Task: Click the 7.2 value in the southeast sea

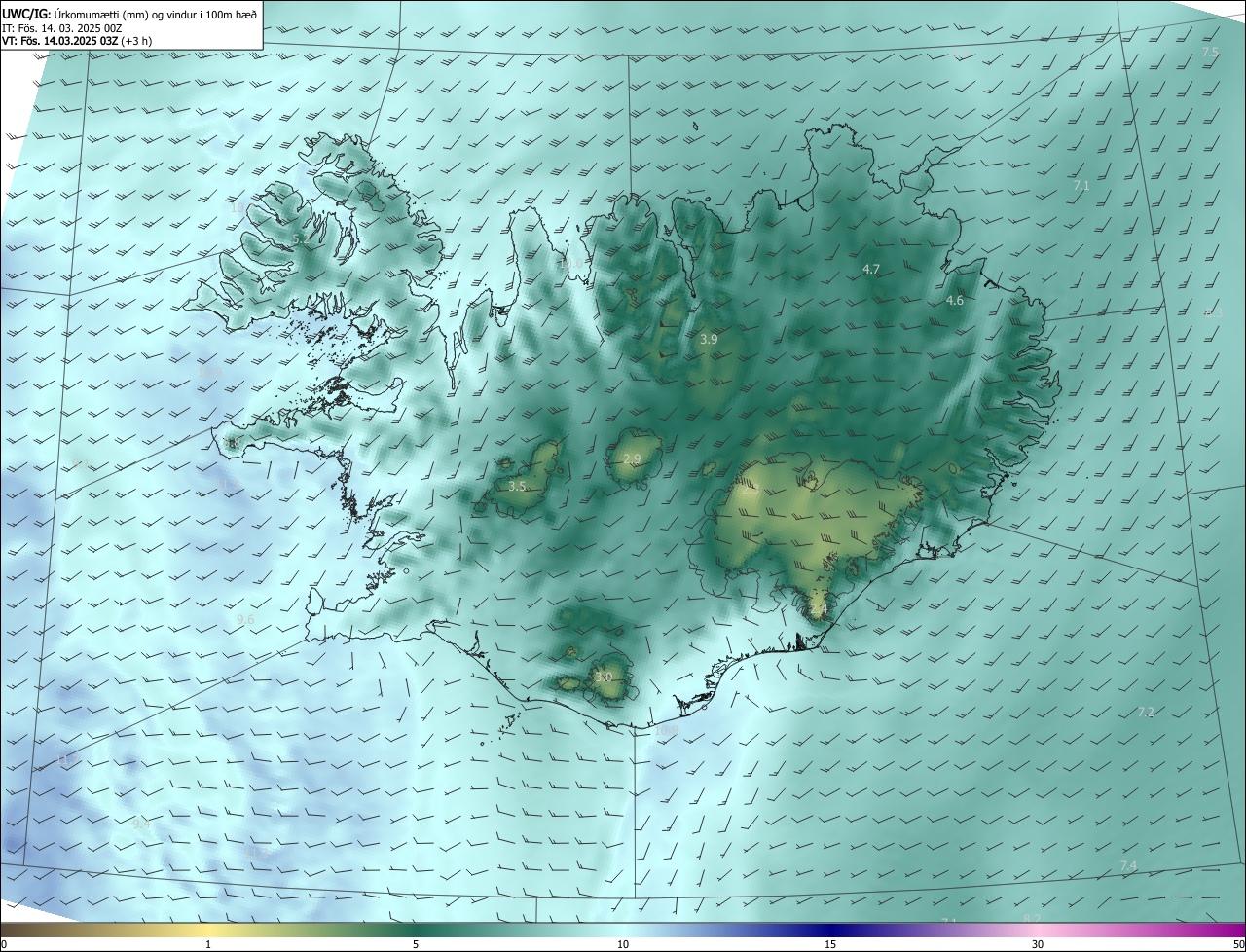Action: pos(1146,713)
